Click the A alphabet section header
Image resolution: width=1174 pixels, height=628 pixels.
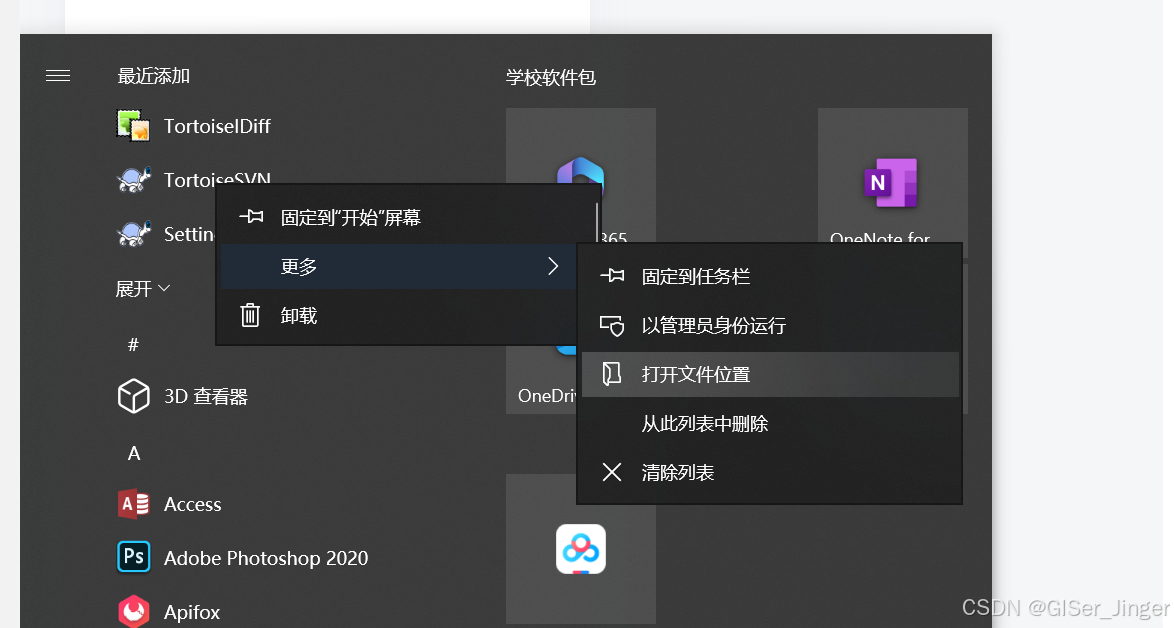click(134, 453)
